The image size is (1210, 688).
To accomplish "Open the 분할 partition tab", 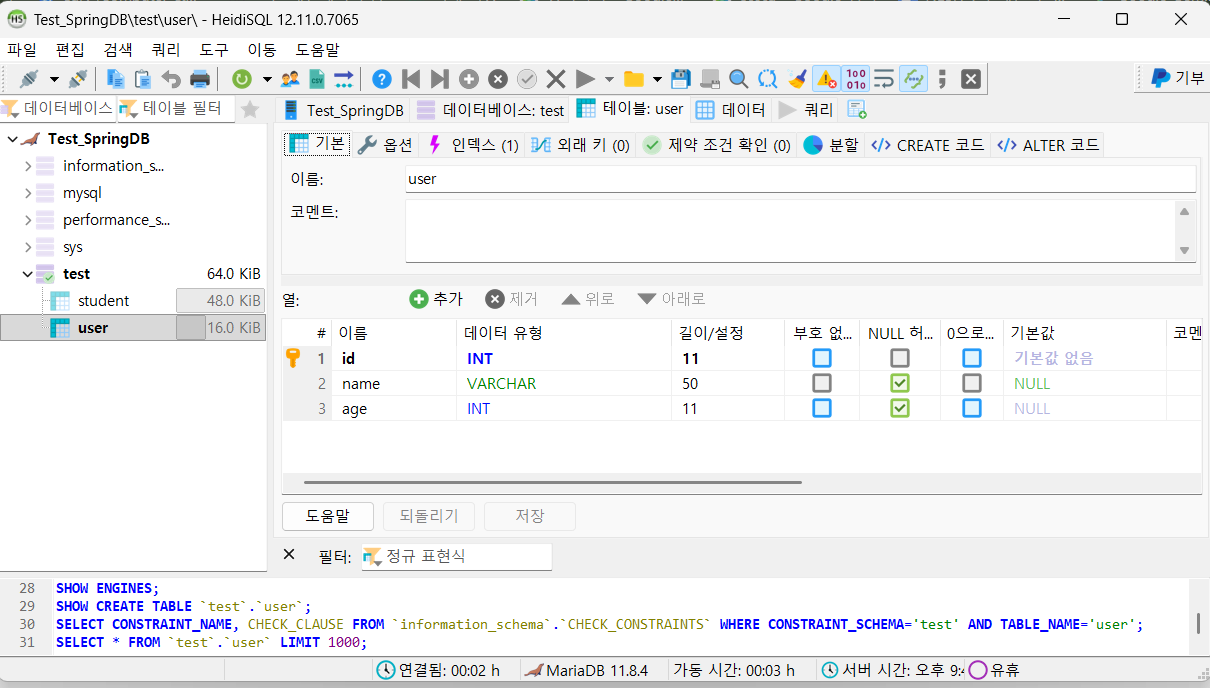I will [x=831, y=145].
